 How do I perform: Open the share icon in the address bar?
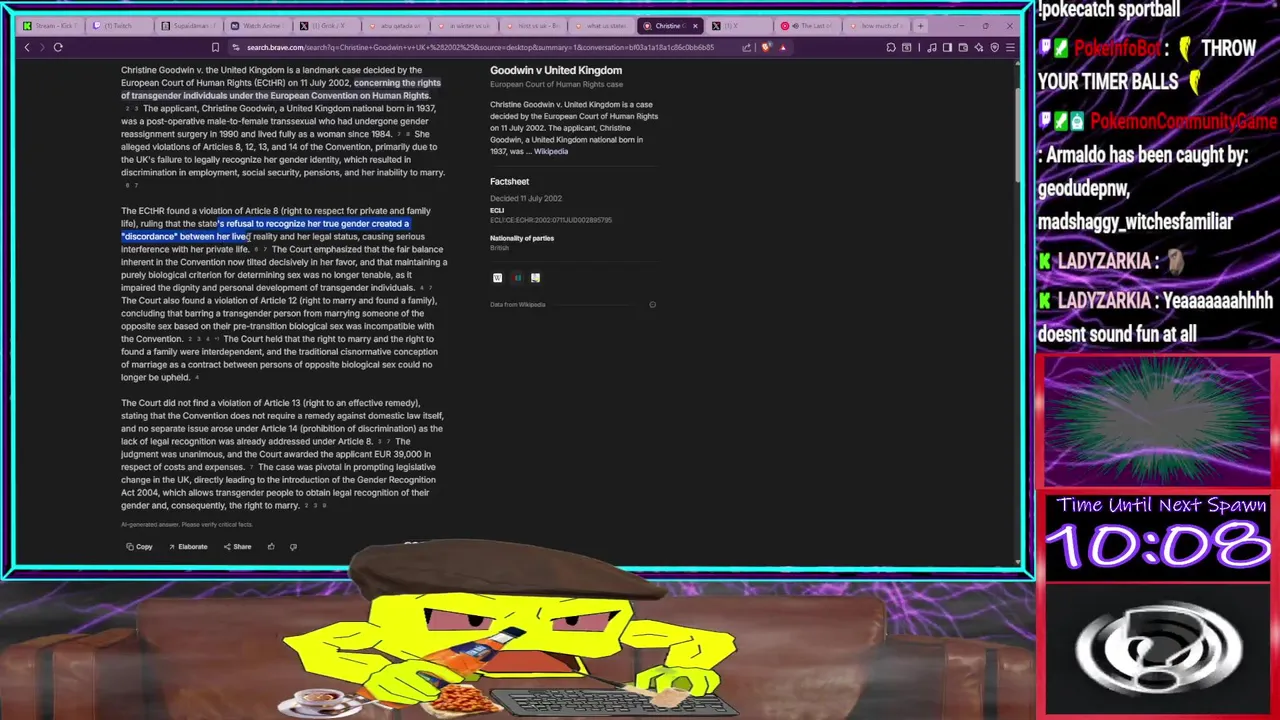pyautogui.click(x=746, y=47)
